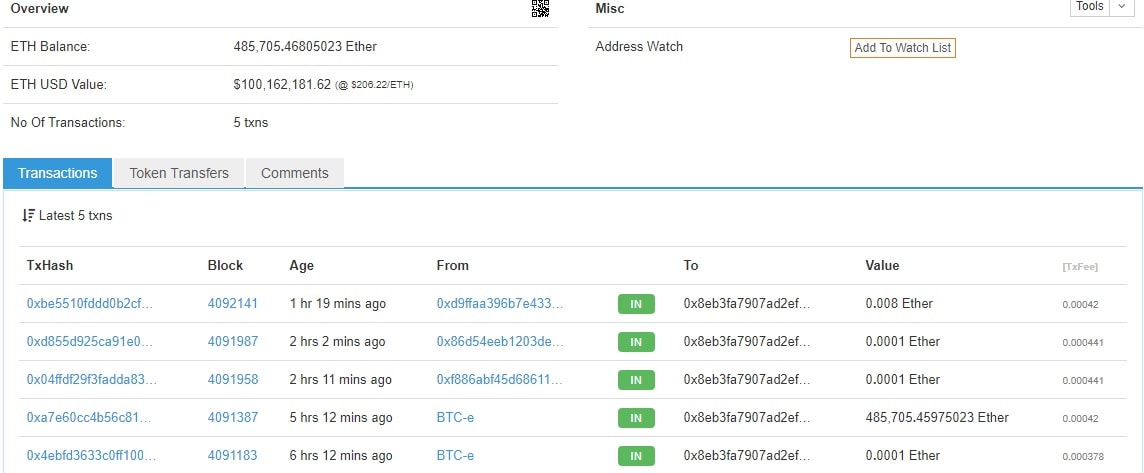Open sender address 0xf886abf45d68611

coord(500,379)
